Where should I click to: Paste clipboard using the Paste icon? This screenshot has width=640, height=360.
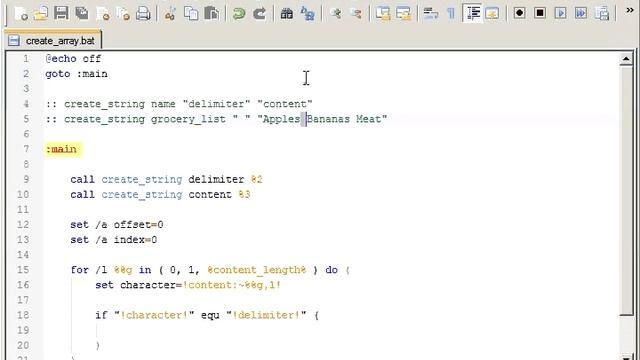tap(211, 13)
